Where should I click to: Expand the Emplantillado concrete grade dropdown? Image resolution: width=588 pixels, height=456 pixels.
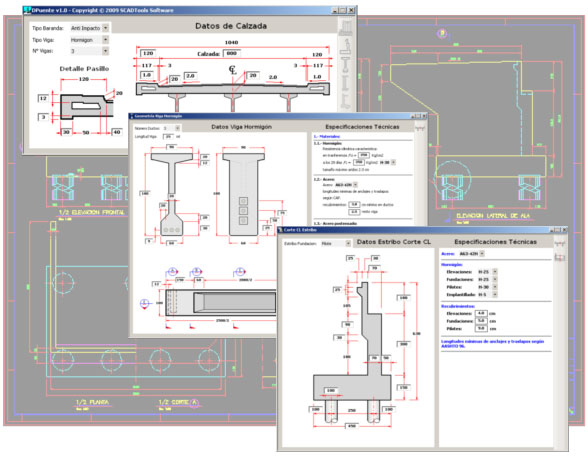pos(495,295)
